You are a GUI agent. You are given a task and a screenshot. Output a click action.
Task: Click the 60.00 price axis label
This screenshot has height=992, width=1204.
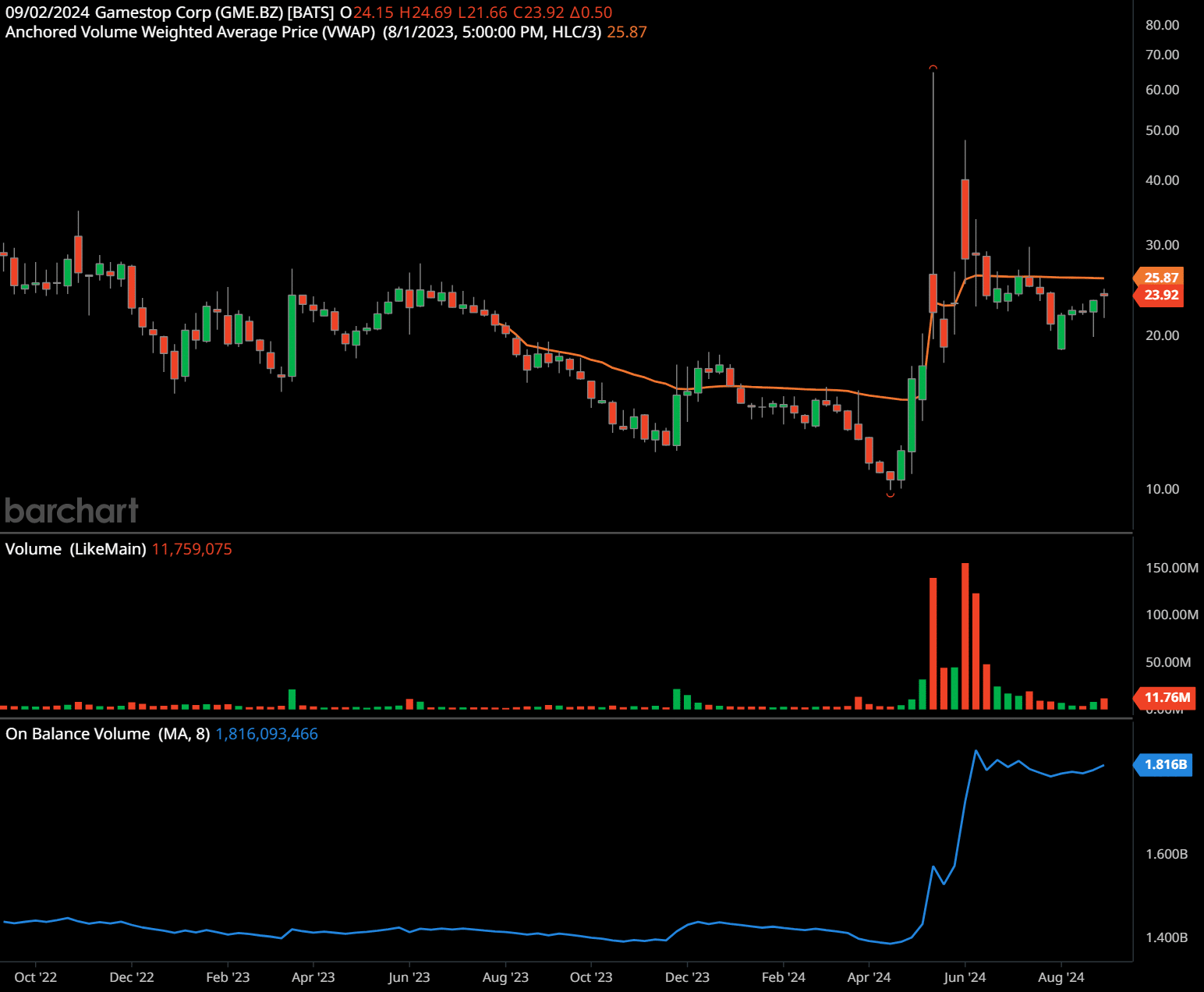click(x=1162, y=90)
